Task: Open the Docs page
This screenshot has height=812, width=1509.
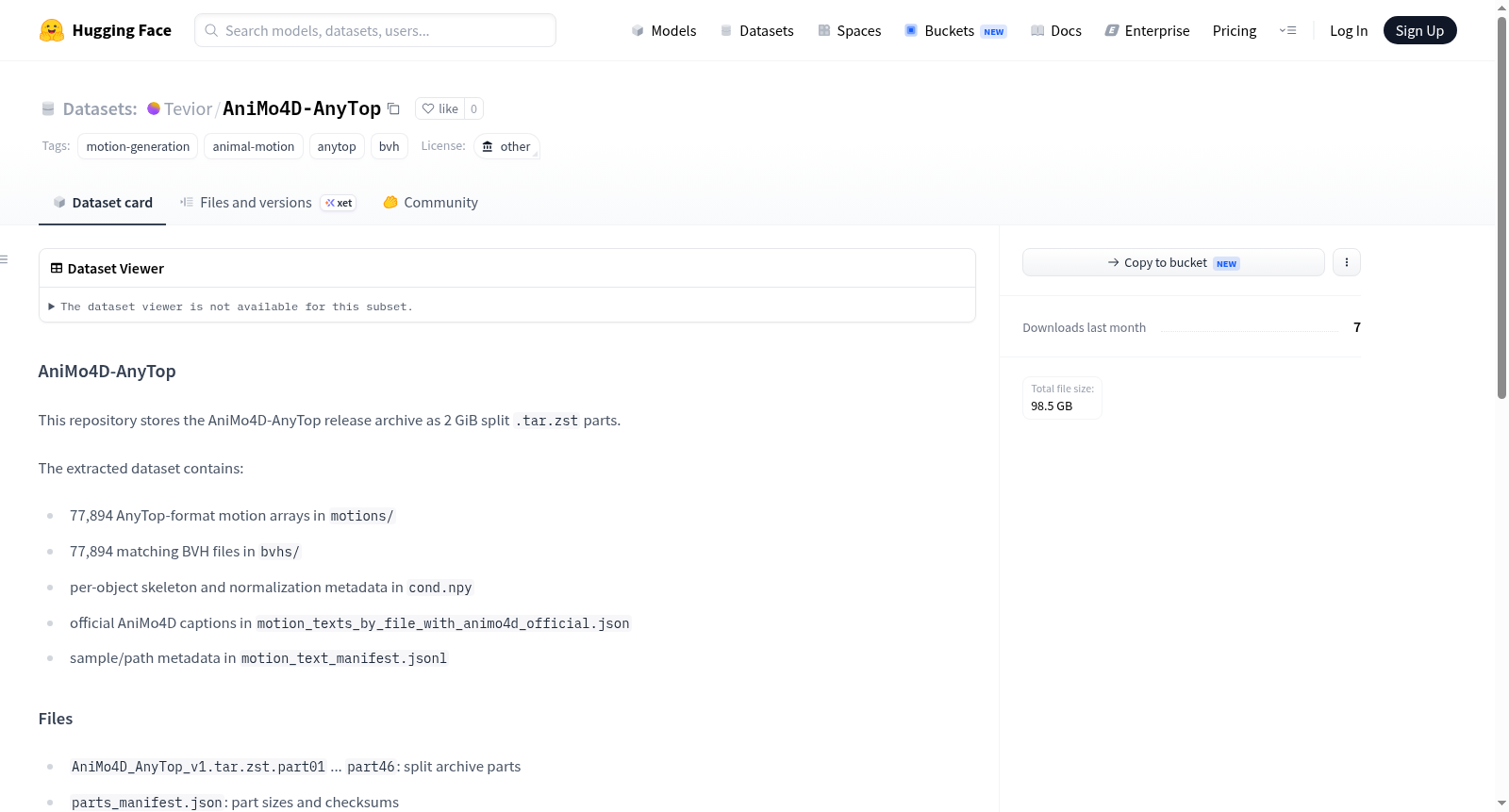Action: pos(1056,30)
